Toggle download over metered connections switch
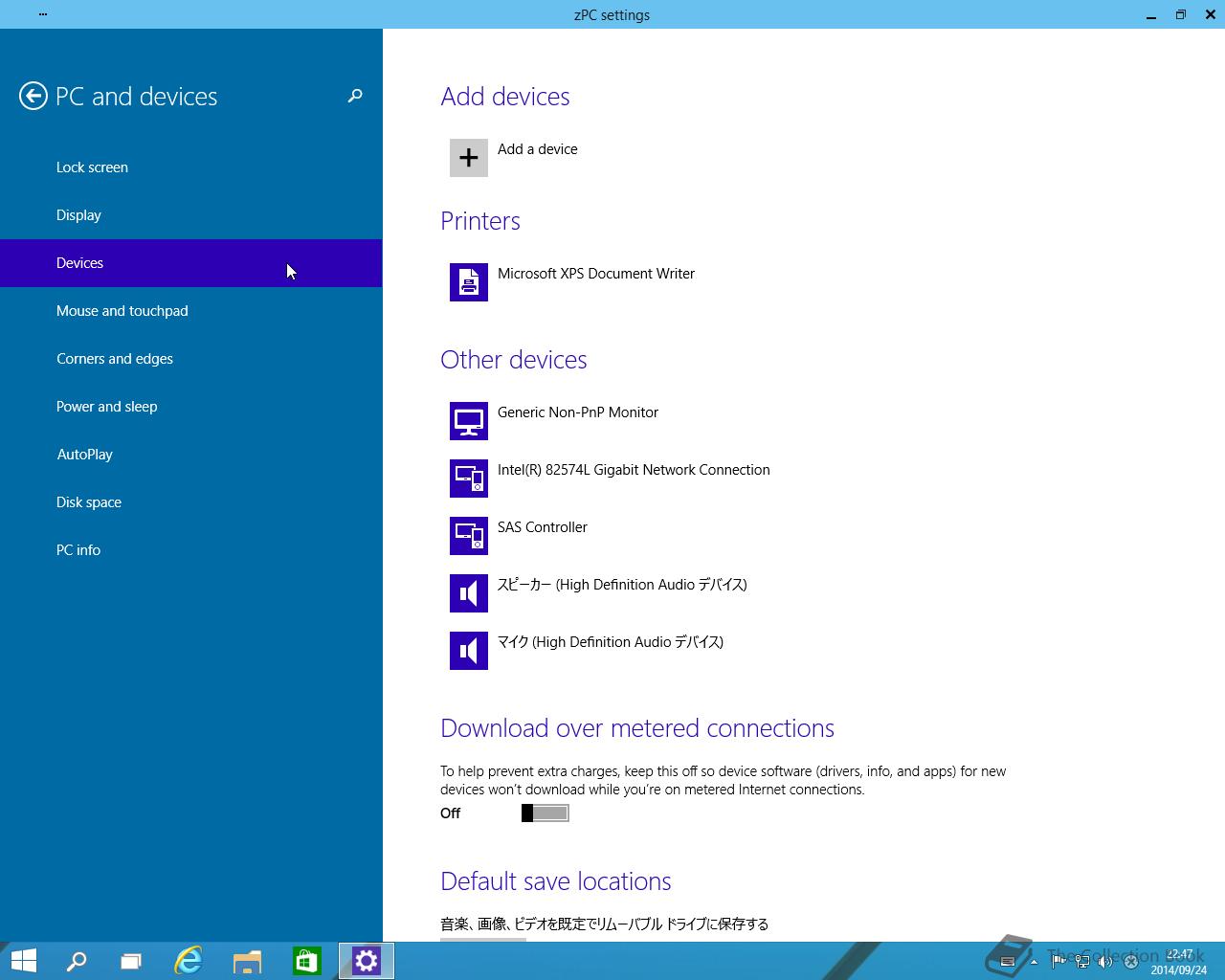Image resolution: width=1225 pixels, height=980 pixels. (546, 813)
